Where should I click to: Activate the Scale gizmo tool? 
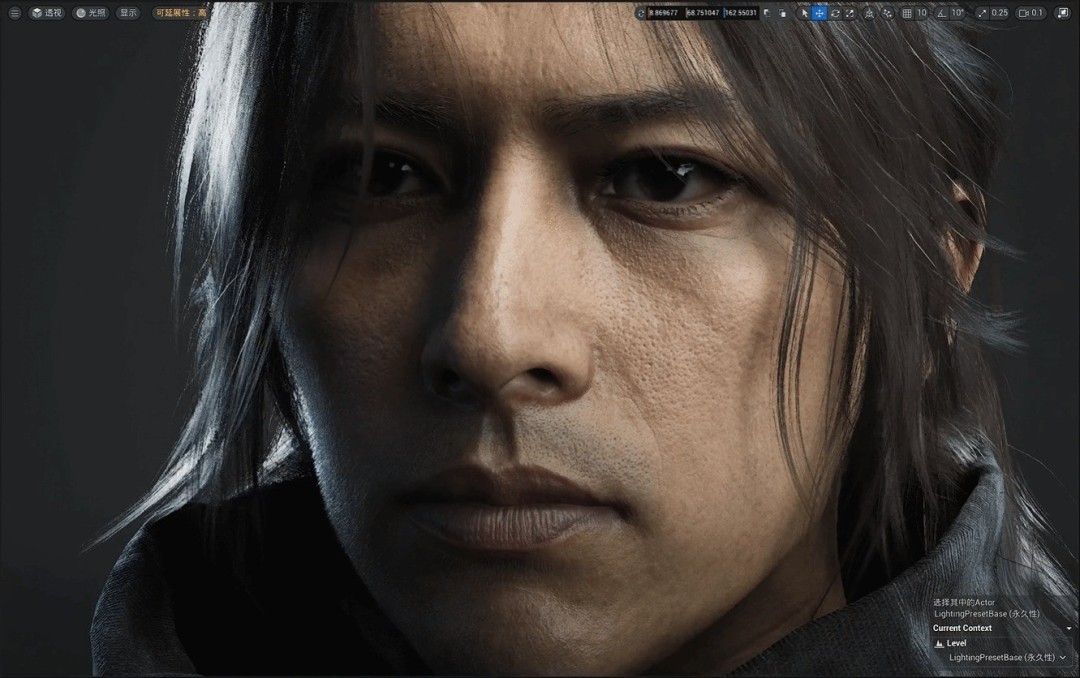(x=850, y=13)
